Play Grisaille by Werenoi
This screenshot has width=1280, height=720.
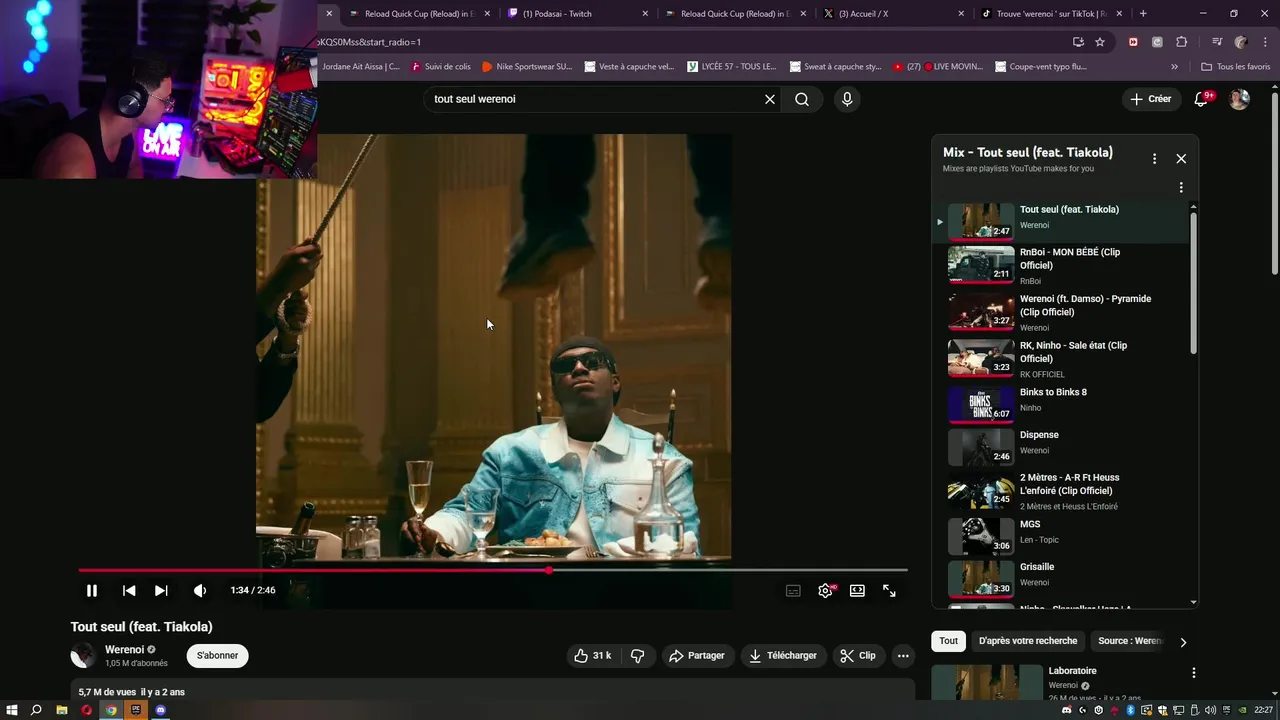tap(1060, 579)
